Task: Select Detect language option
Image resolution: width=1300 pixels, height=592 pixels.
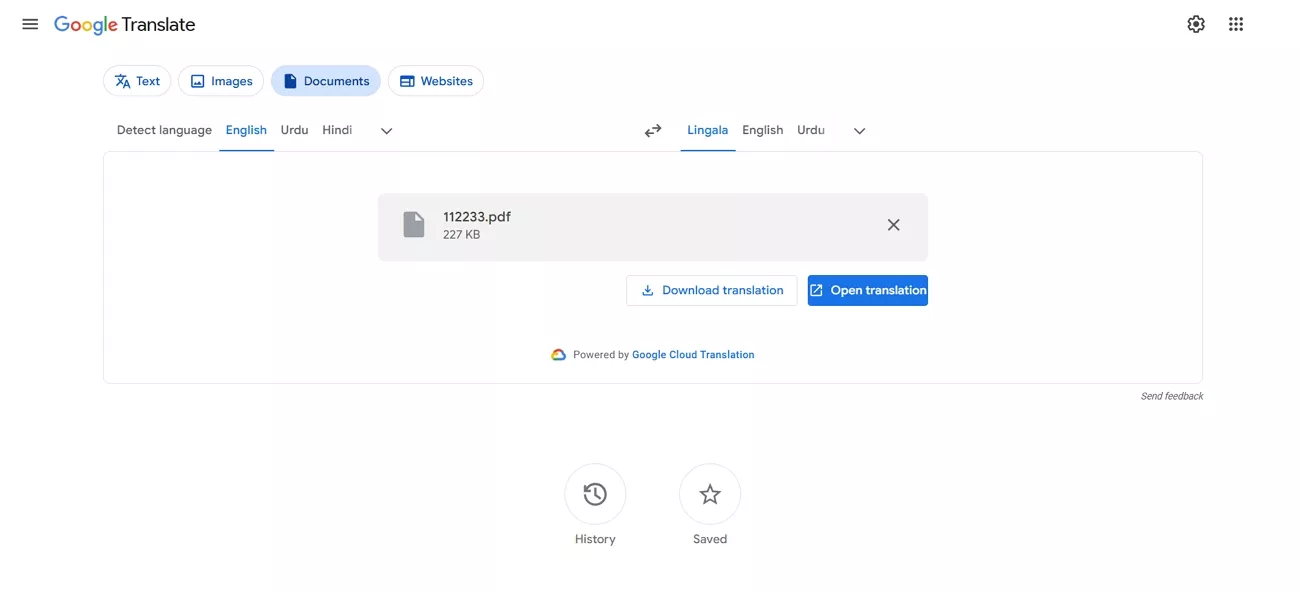Action: coord(163,130)
